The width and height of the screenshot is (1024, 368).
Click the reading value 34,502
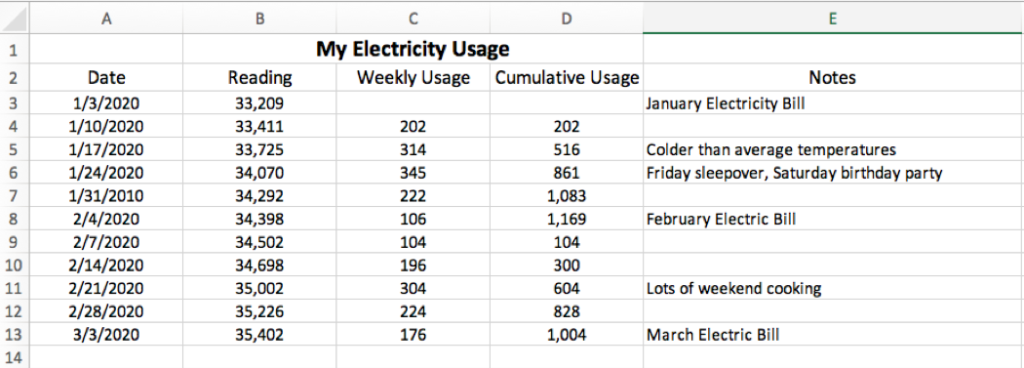coord(260,243)
